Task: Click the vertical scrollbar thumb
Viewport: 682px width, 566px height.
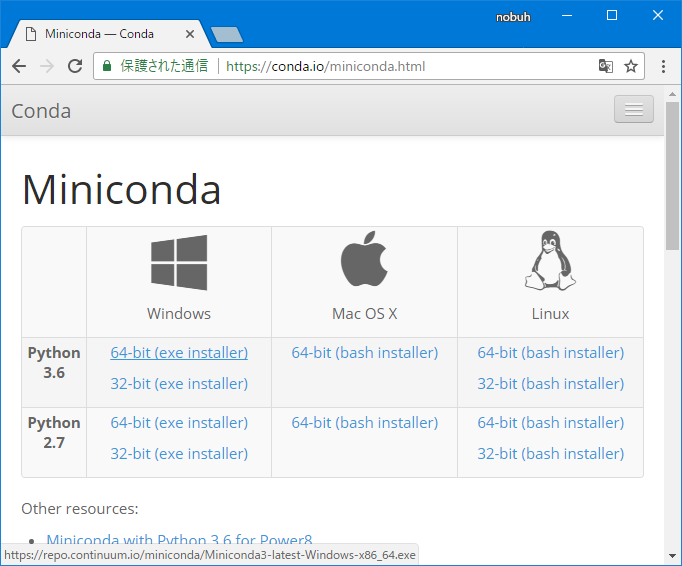Action: 672,176
